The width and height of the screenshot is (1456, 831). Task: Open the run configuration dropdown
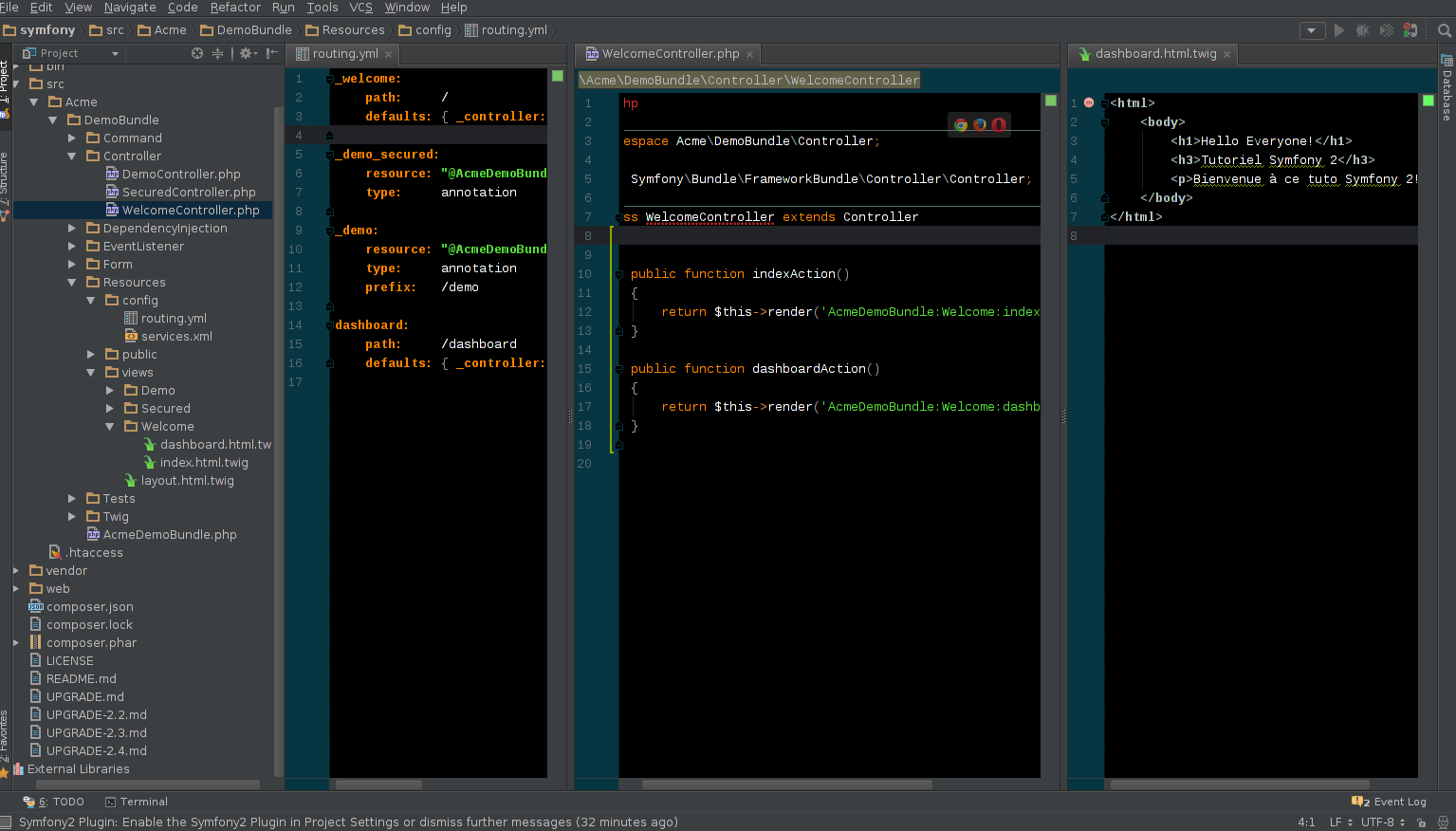click(1312, 30)
